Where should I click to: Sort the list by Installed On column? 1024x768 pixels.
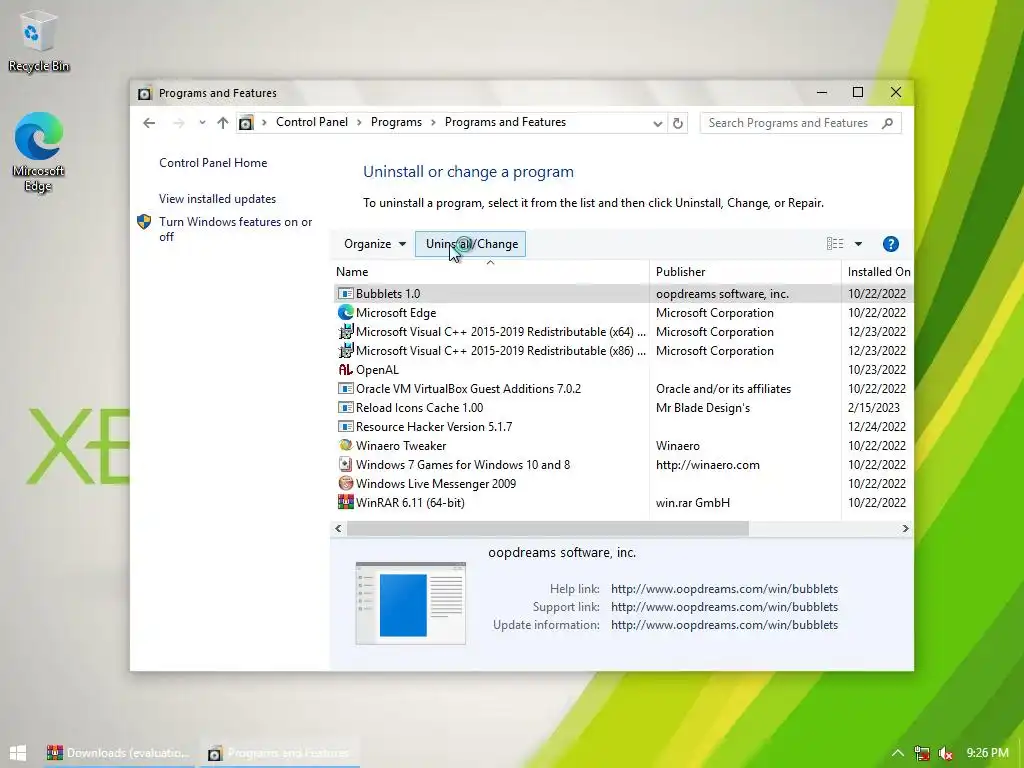879,272
